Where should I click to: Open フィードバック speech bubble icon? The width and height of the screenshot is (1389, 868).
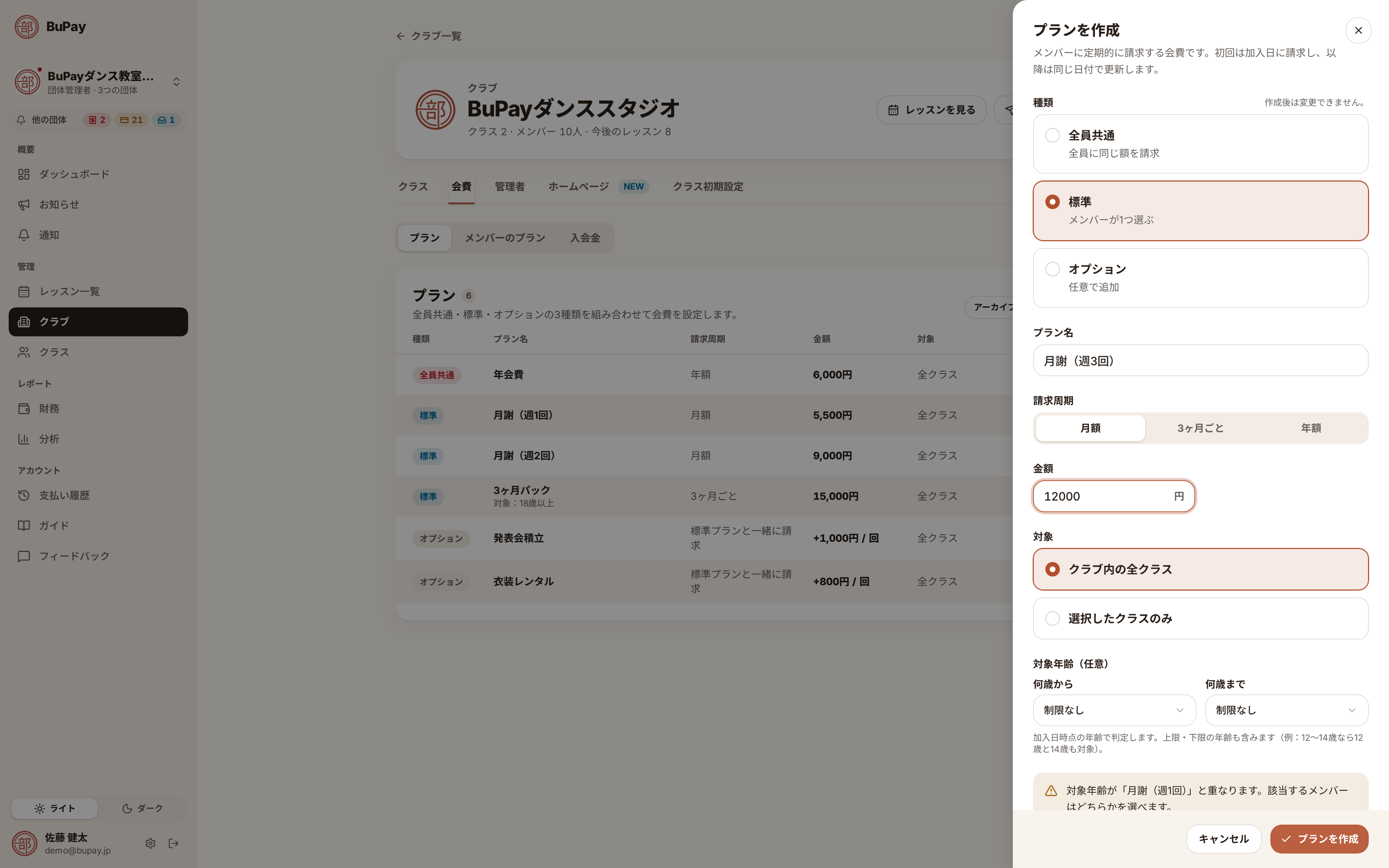24,556
